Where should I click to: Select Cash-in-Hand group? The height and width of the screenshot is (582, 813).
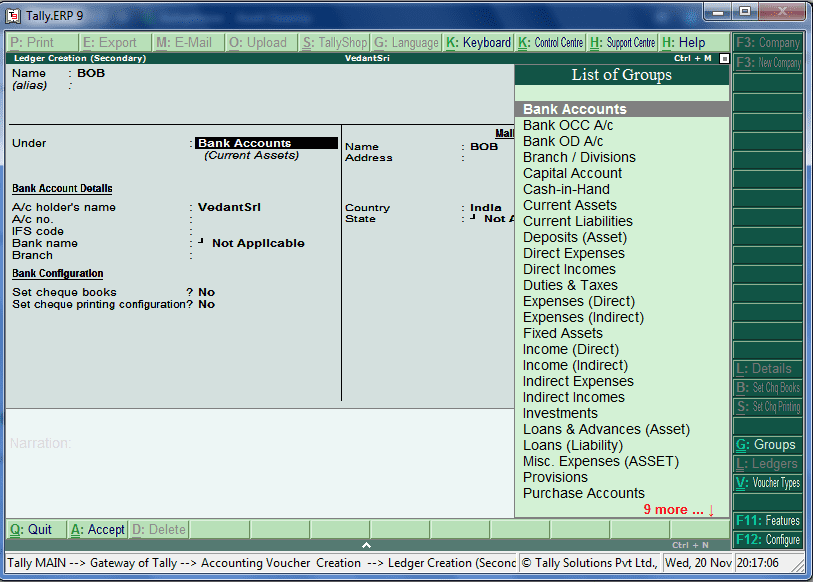pos(622,189)
